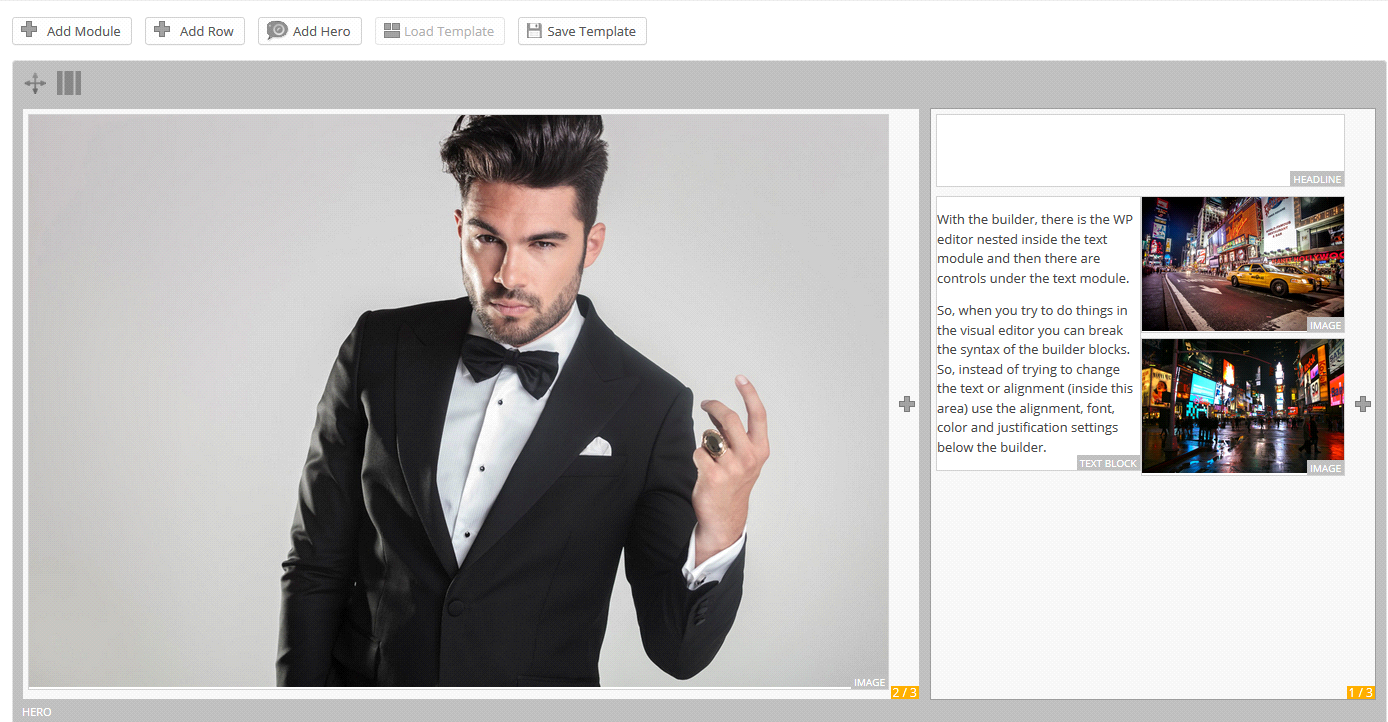This screenshot has width=1388, height=722.
Task: Click the IMAGE label on the tuxedo photo
Action: [x=870, y=683]
